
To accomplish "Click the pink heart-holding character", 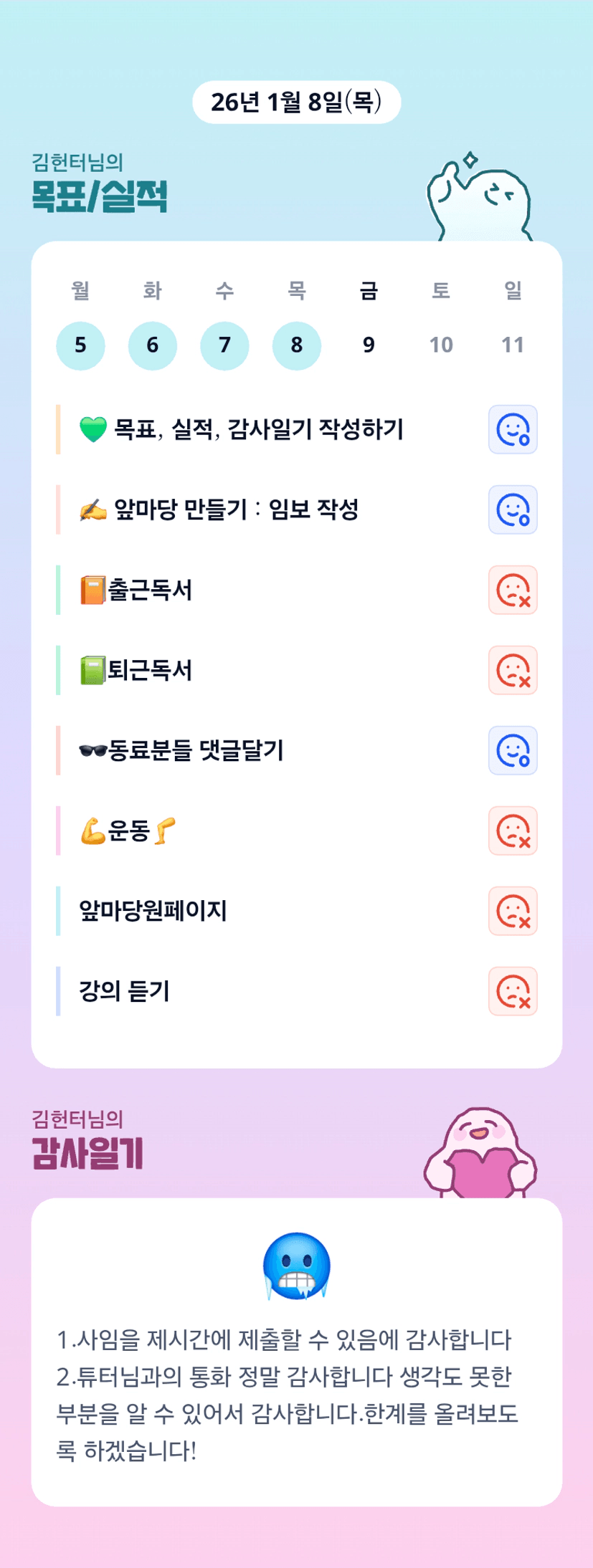I will click(x=480, y=1154).
